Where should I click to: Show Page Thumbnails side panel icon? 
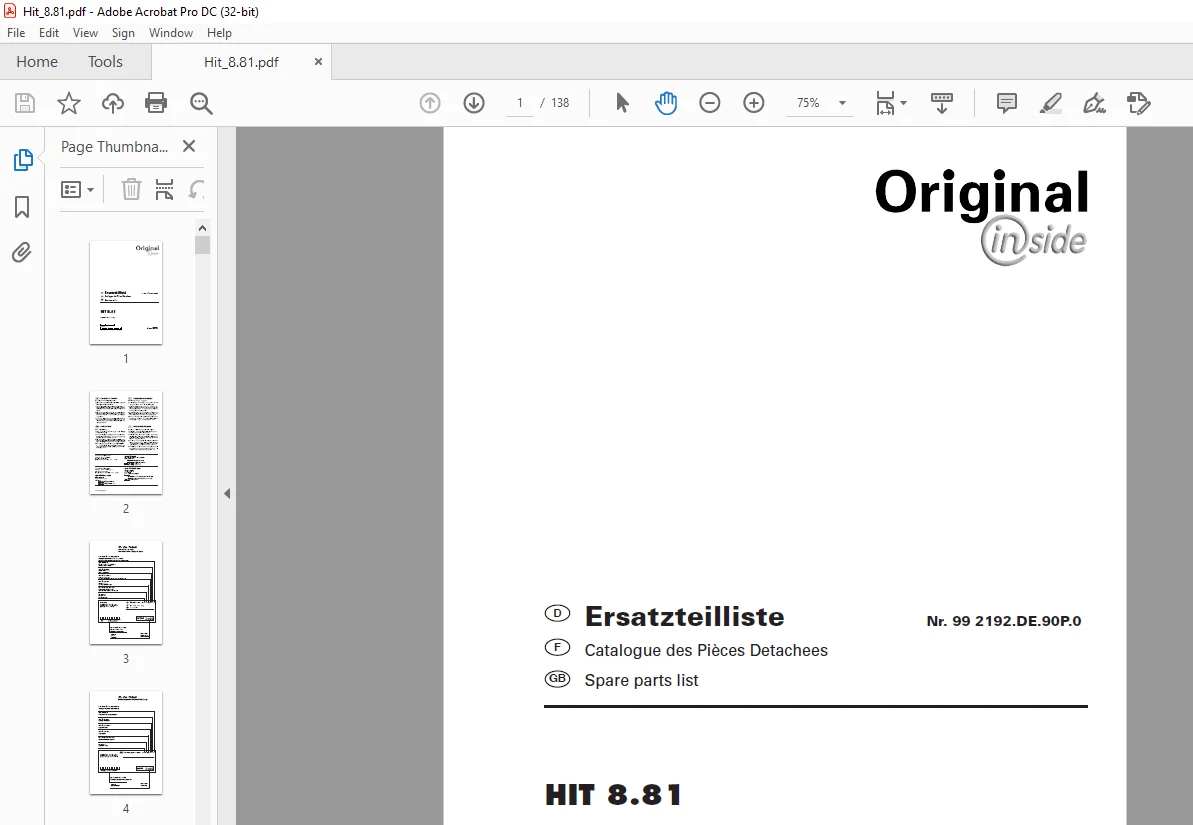23,160
